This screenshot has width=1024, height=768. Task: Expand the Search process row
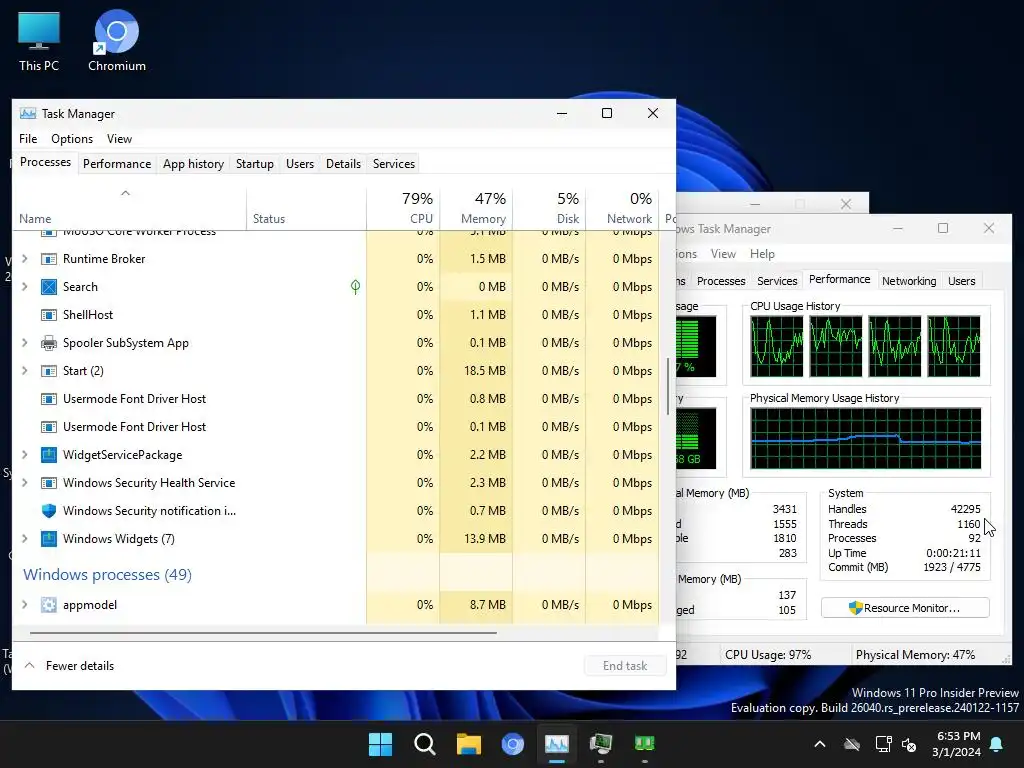click(25, 287)
